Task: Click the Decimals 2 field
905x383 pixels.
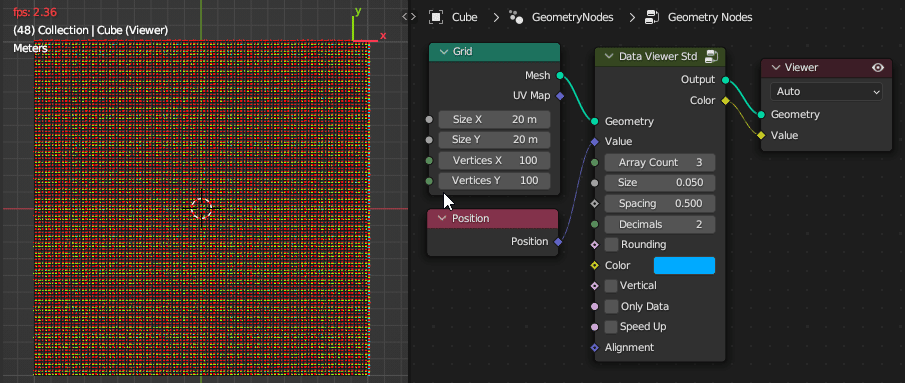Action: tap(660, 224)
